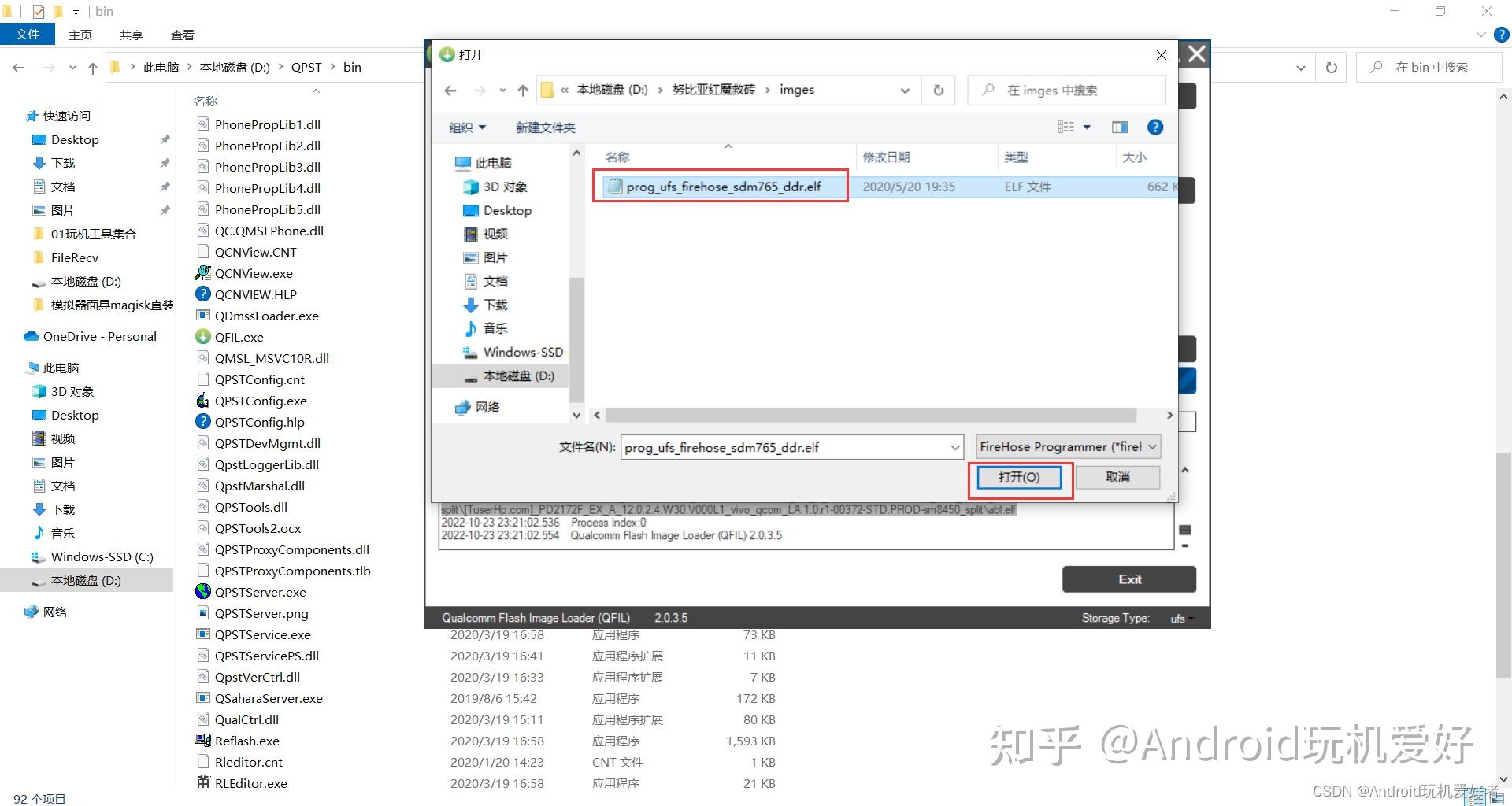Open Storage Type ufs dropdown in QFIL
This screenshot has width=1512, height=806.
[x=1180, y=619]
